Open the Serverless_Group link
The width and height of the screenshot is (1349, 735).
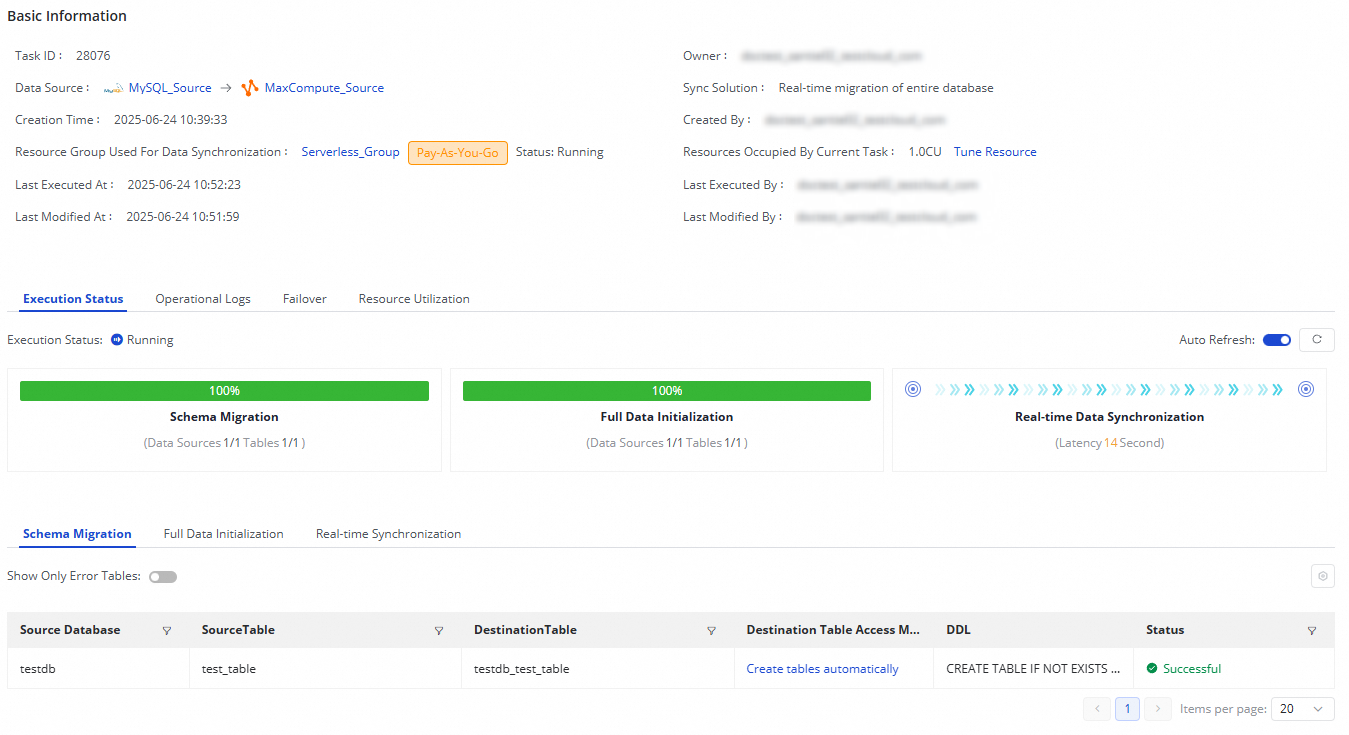pos(351,152)
